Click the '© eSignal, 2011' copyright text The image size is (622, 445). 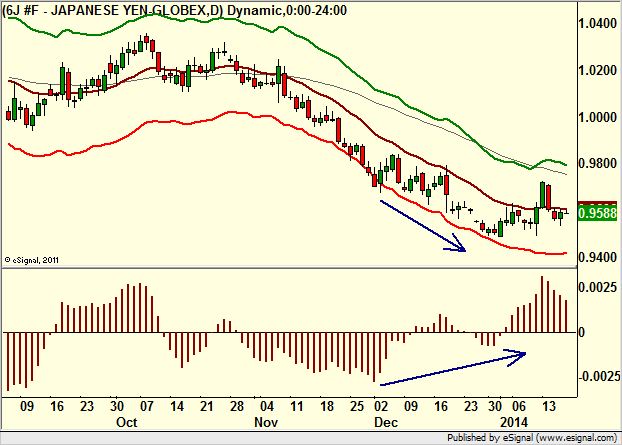[x=32, y=260]
